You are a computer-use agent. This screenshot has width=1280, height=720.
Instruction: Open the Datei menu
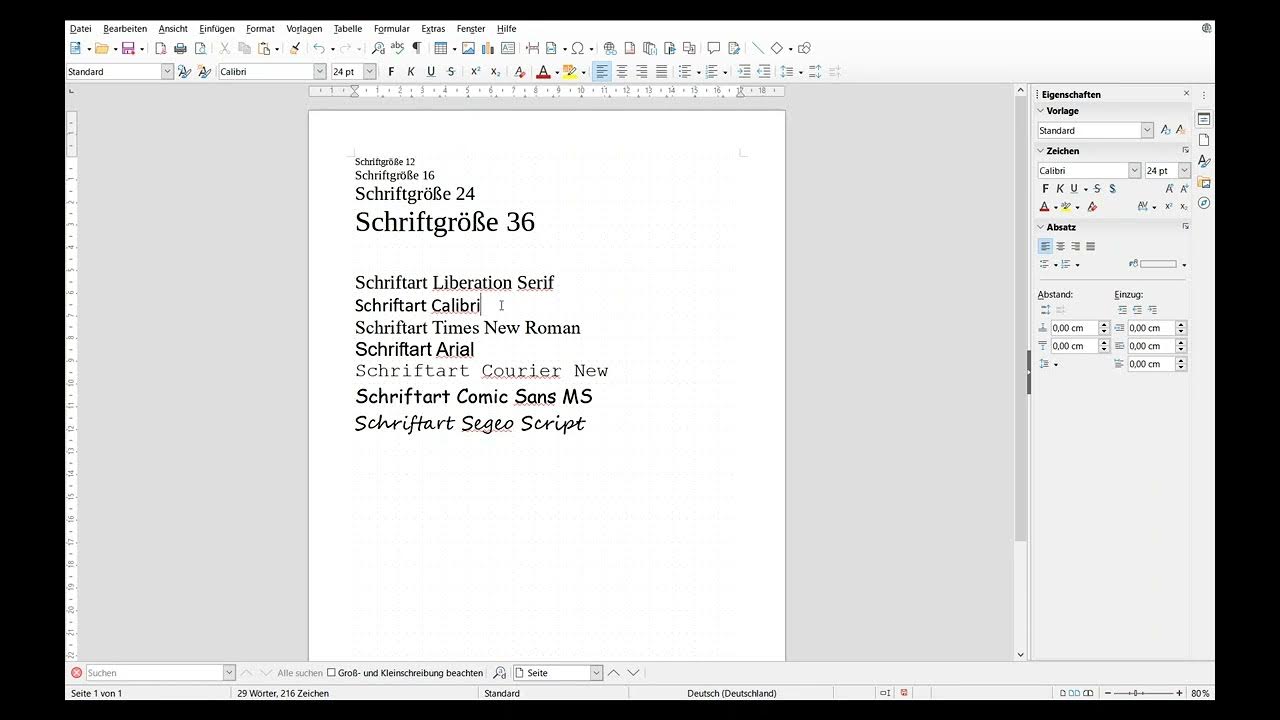(x=80, y=29)
